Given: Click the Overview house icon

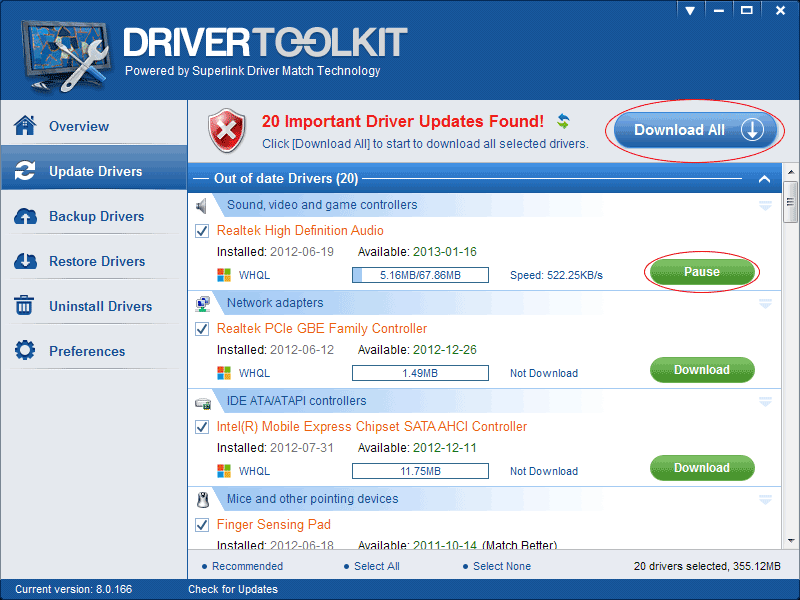Looking at the screenshot, I should point(25,125).
